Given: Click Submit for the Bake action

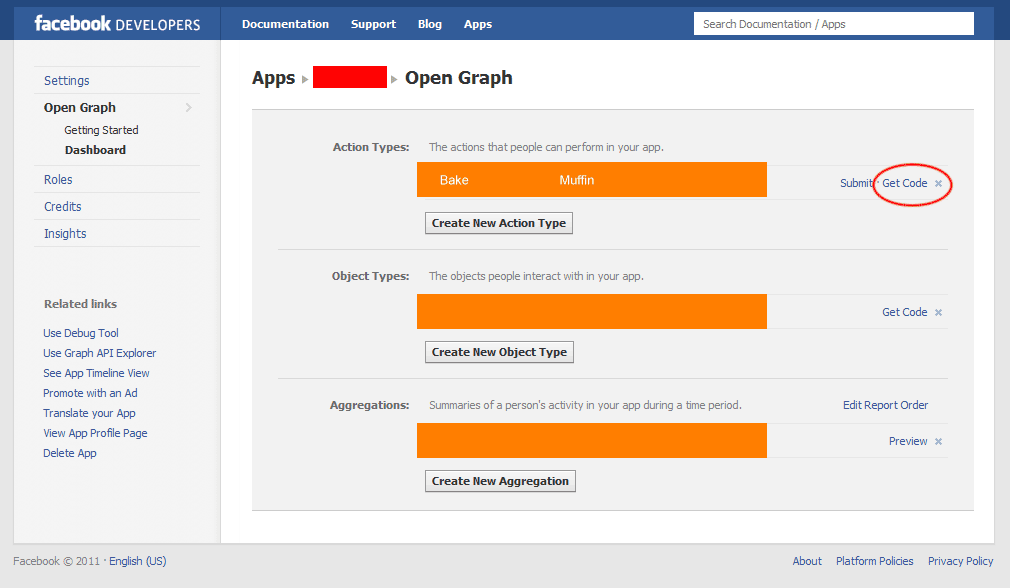Looking at the screenshot, I should (x=855, y=184).
